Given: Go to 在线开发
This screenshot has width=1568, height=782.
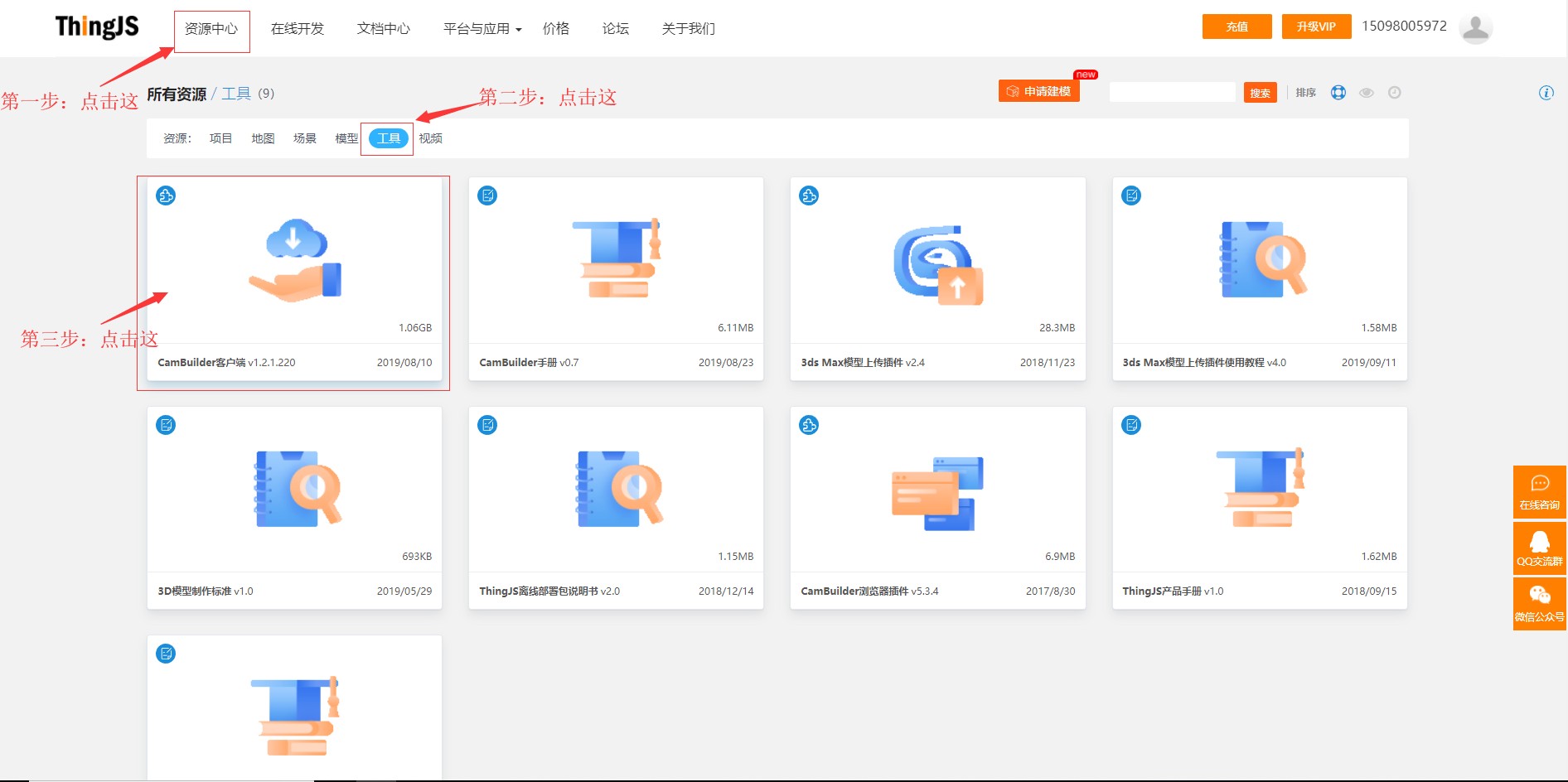Looking at the screenshot, I should (298, 29).
